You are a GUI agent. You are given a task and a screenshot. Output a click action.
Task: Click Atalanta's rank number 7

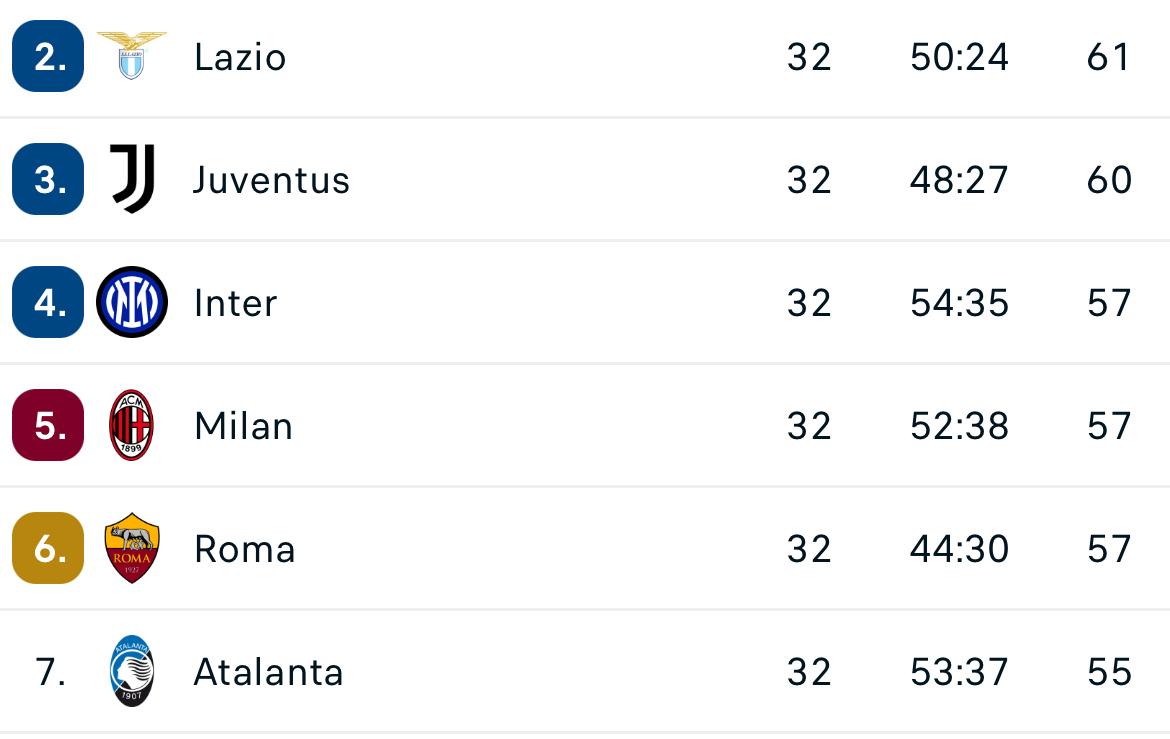point(50,672)
